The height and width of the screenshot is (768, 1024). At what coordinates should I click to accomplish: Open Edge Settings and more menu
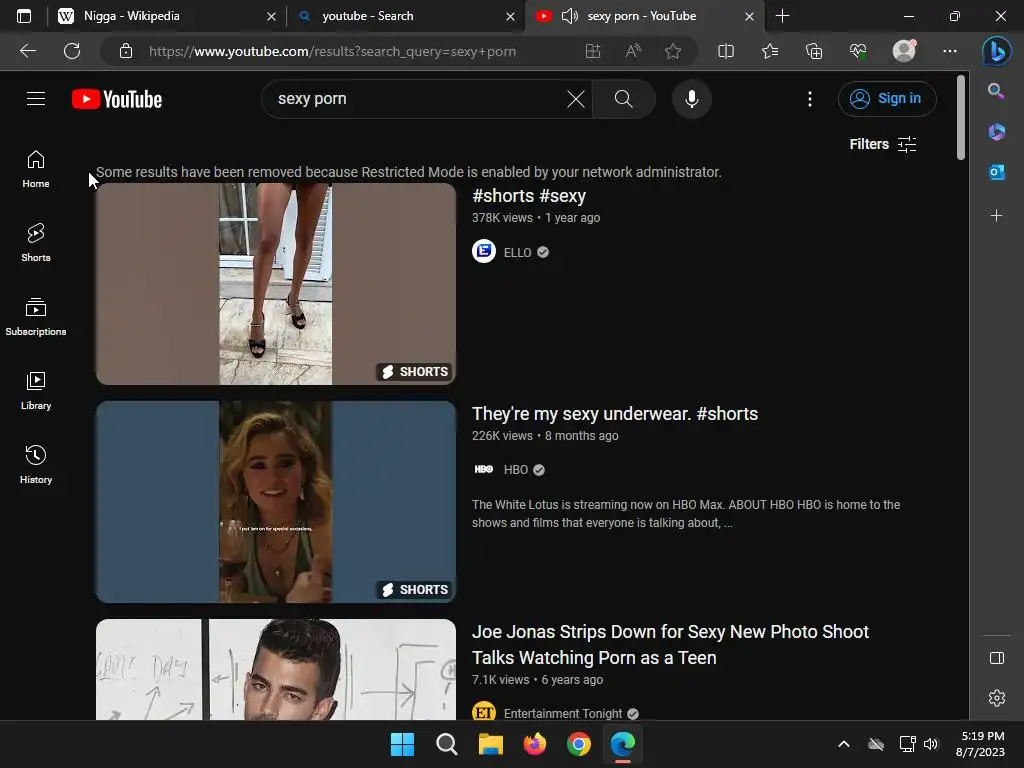(950, 51)
